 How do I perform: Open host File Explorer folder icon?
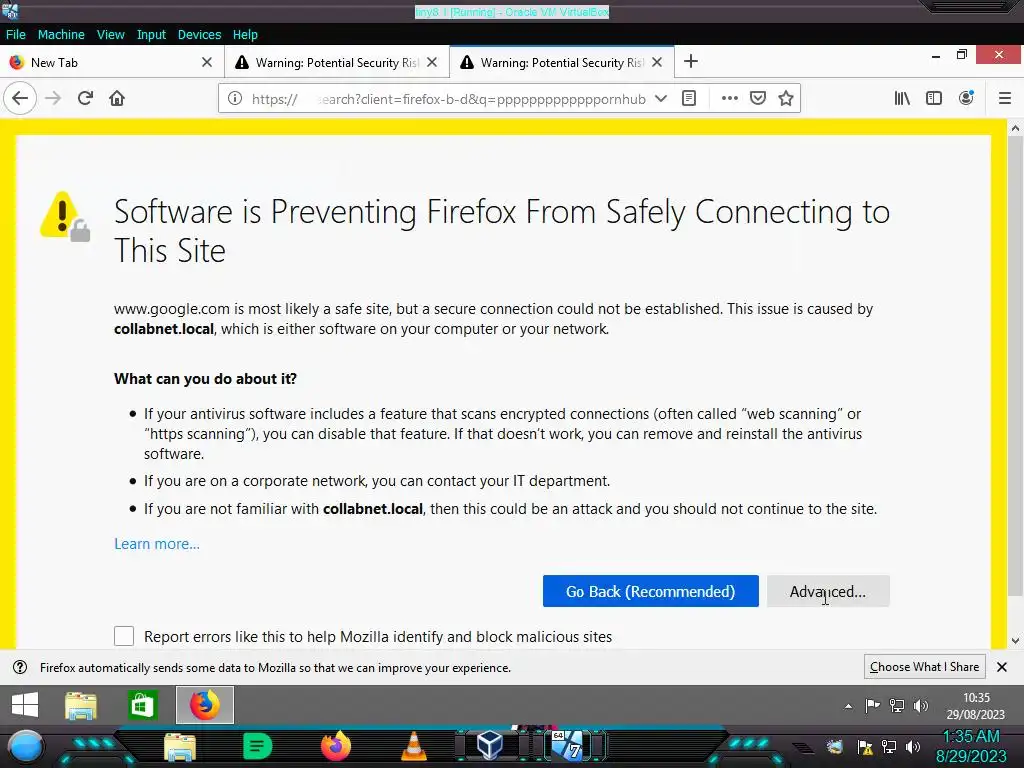(180, 748)
